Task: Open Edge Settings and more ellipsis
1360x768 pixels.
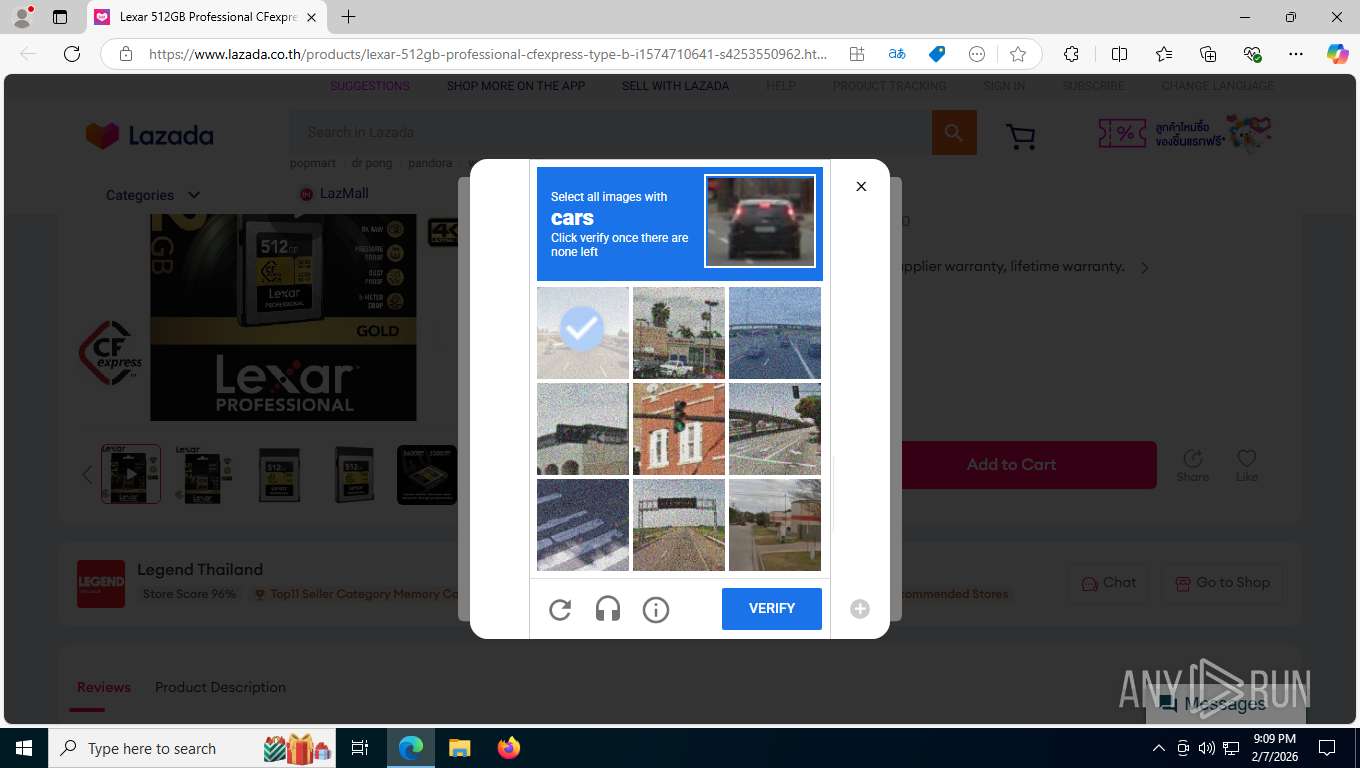Action: 1296,54
